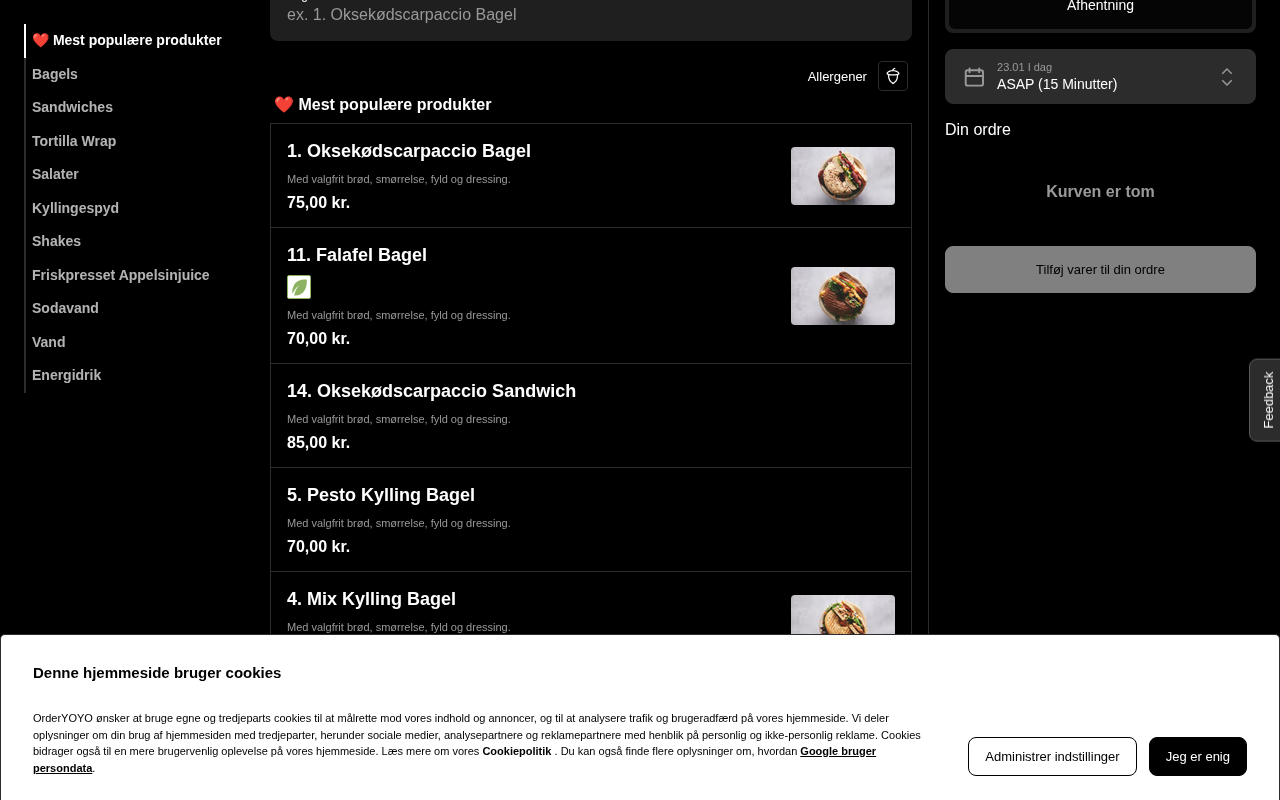Go to the Sandwiches category
The width and height of the screenshot is (1280, 800).
coord(72,107)
